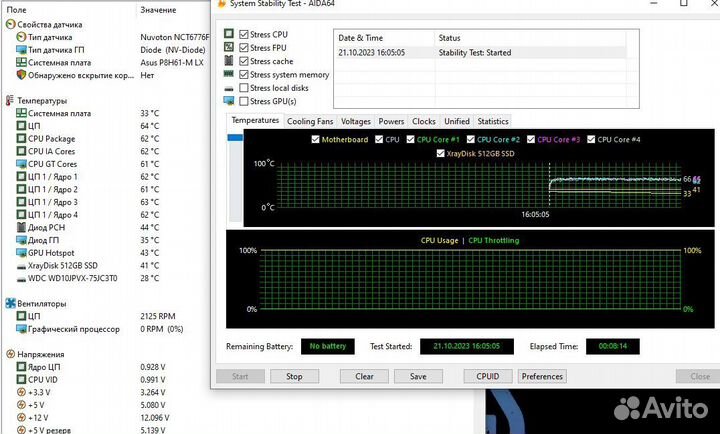Open the Clocks tab

(423, 121)
